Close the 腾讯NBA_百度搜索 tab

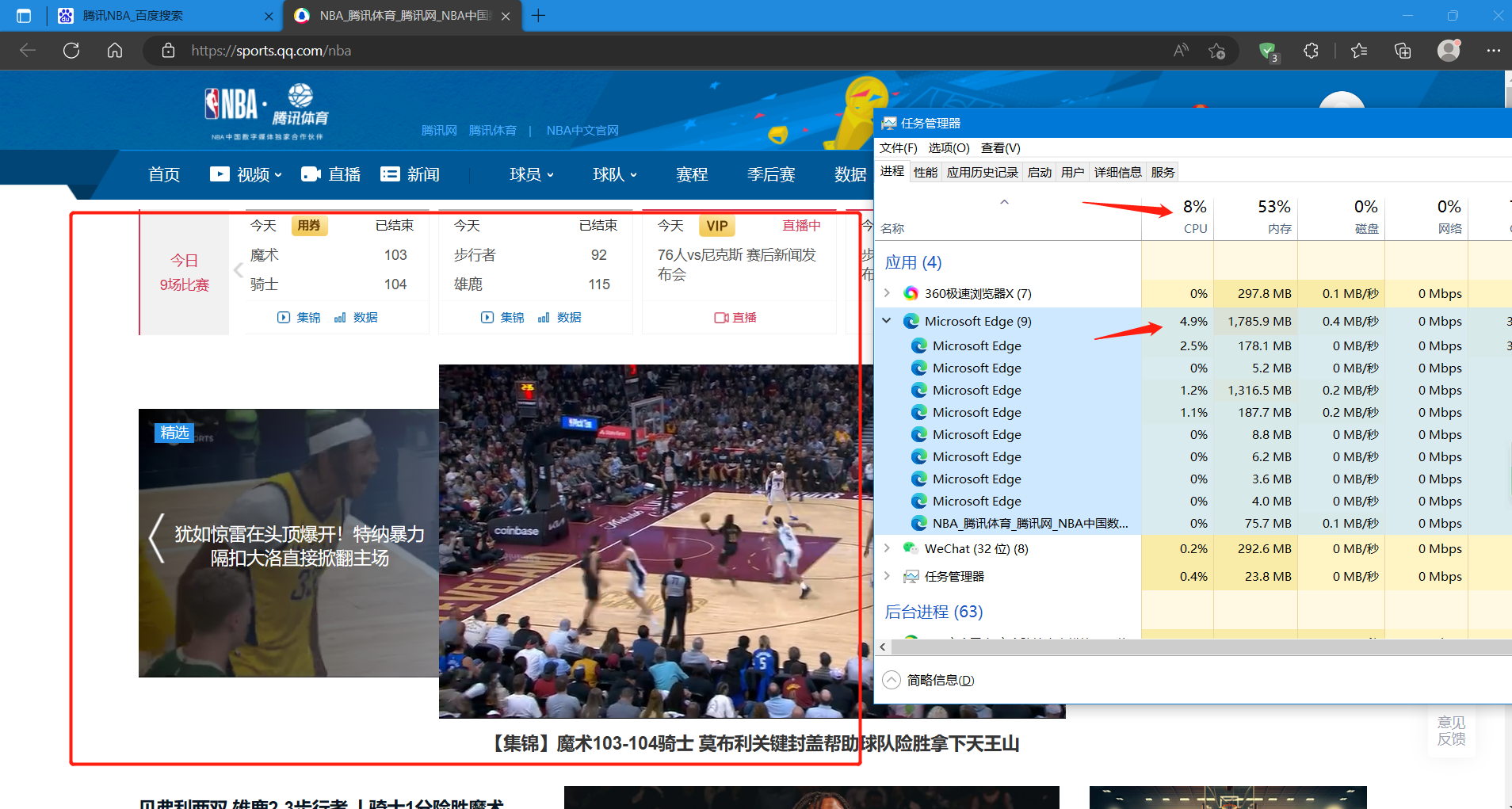[x=269, y=16]
